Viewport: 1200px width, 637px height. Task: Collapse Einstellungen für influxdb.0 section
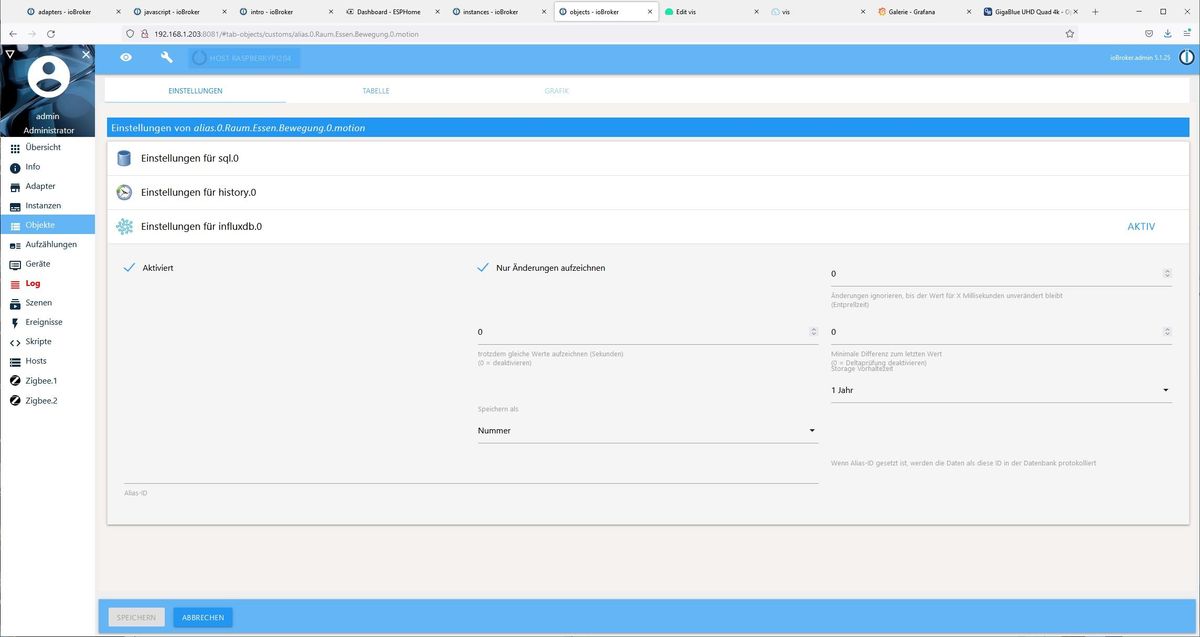point(648,227)
